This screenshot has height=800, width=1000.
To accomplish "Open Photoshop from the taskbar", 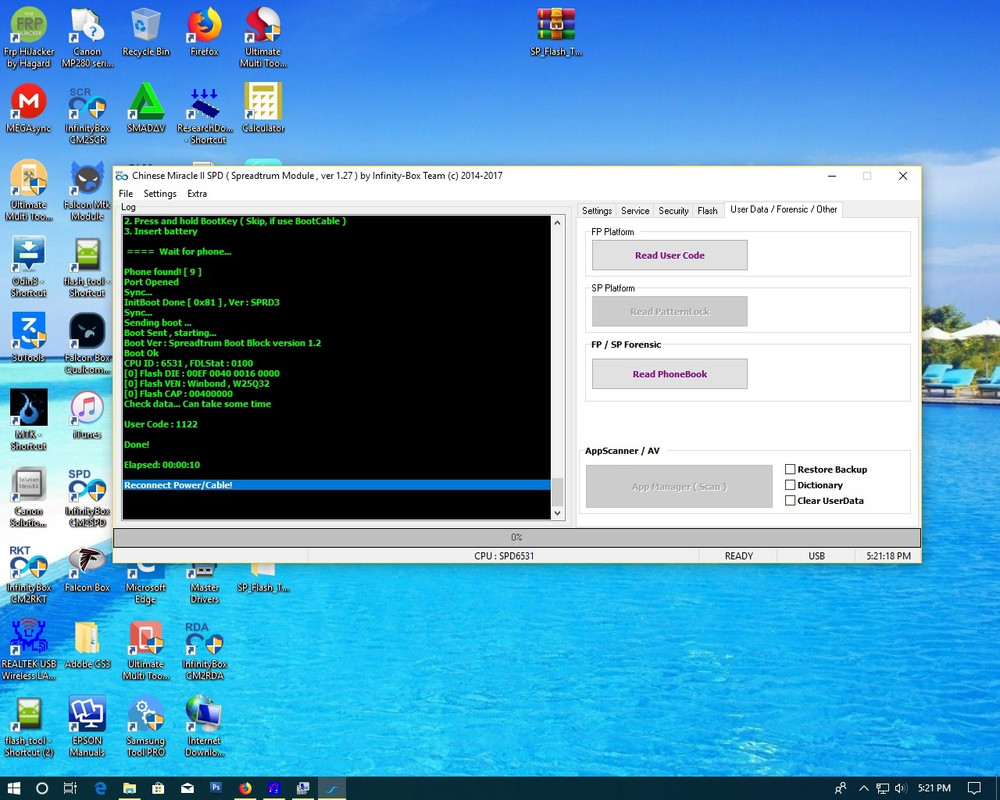I will tap(216, 788).
